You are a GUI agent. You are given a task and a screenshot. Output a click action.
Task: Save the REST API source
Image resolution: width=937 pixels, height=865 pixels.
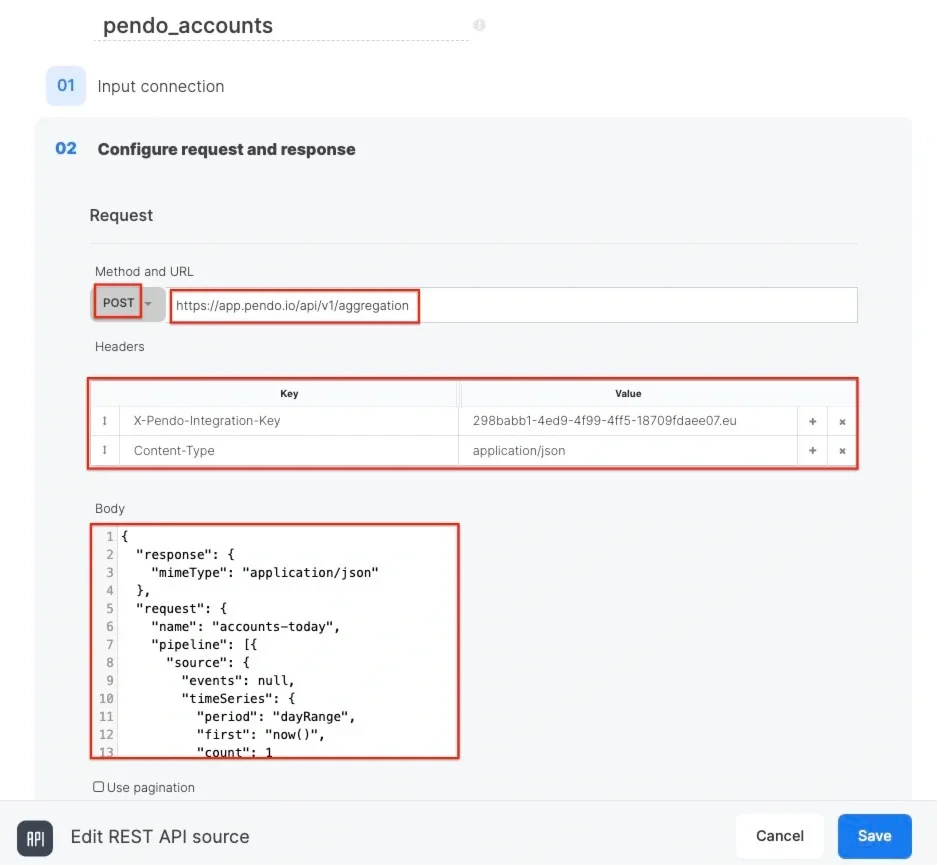[x=874, y=836]
